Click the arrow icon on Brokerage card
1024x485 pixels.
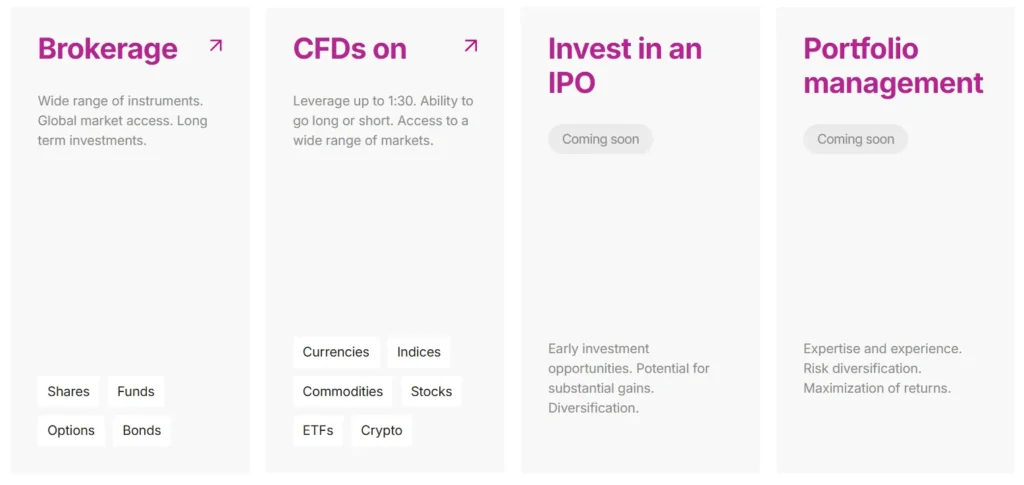point(215,46)
